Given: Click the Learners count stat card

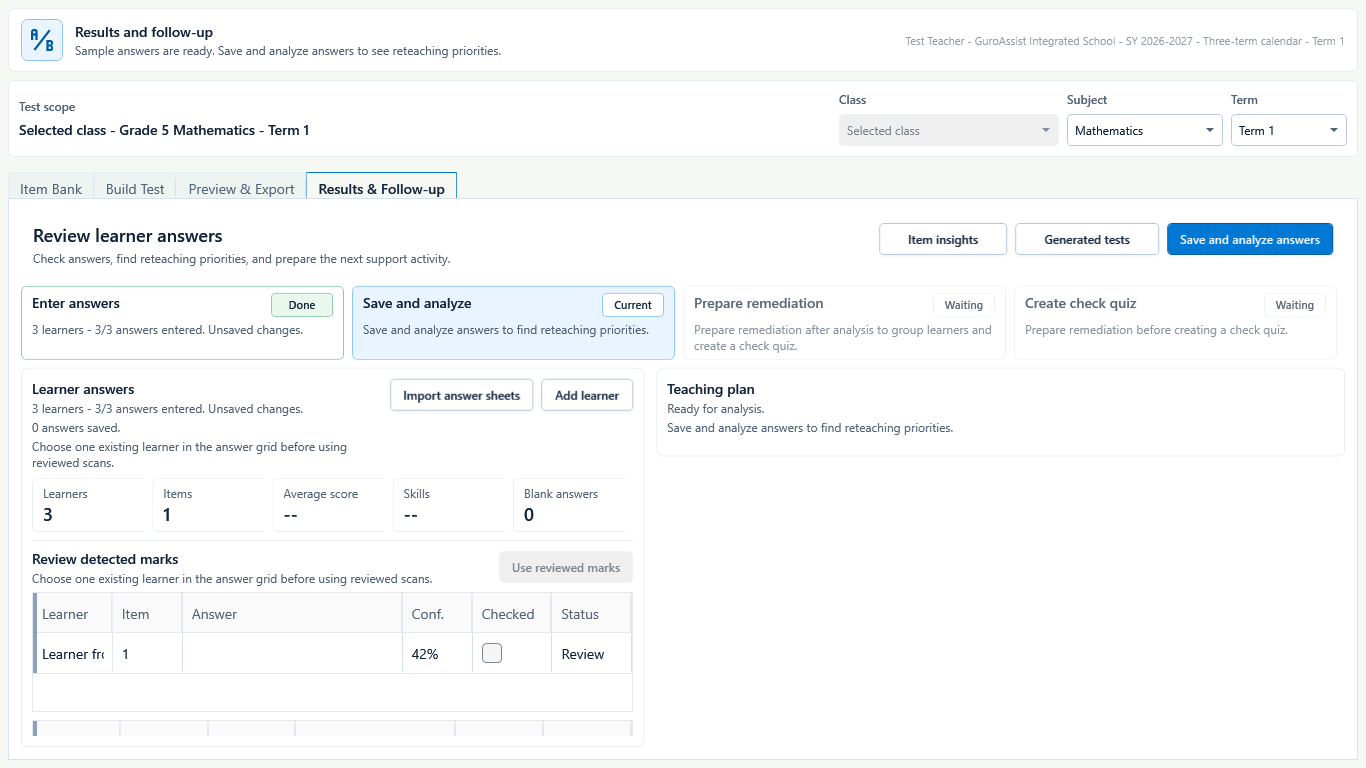Looking at the screenshot, I should point(89,505).
